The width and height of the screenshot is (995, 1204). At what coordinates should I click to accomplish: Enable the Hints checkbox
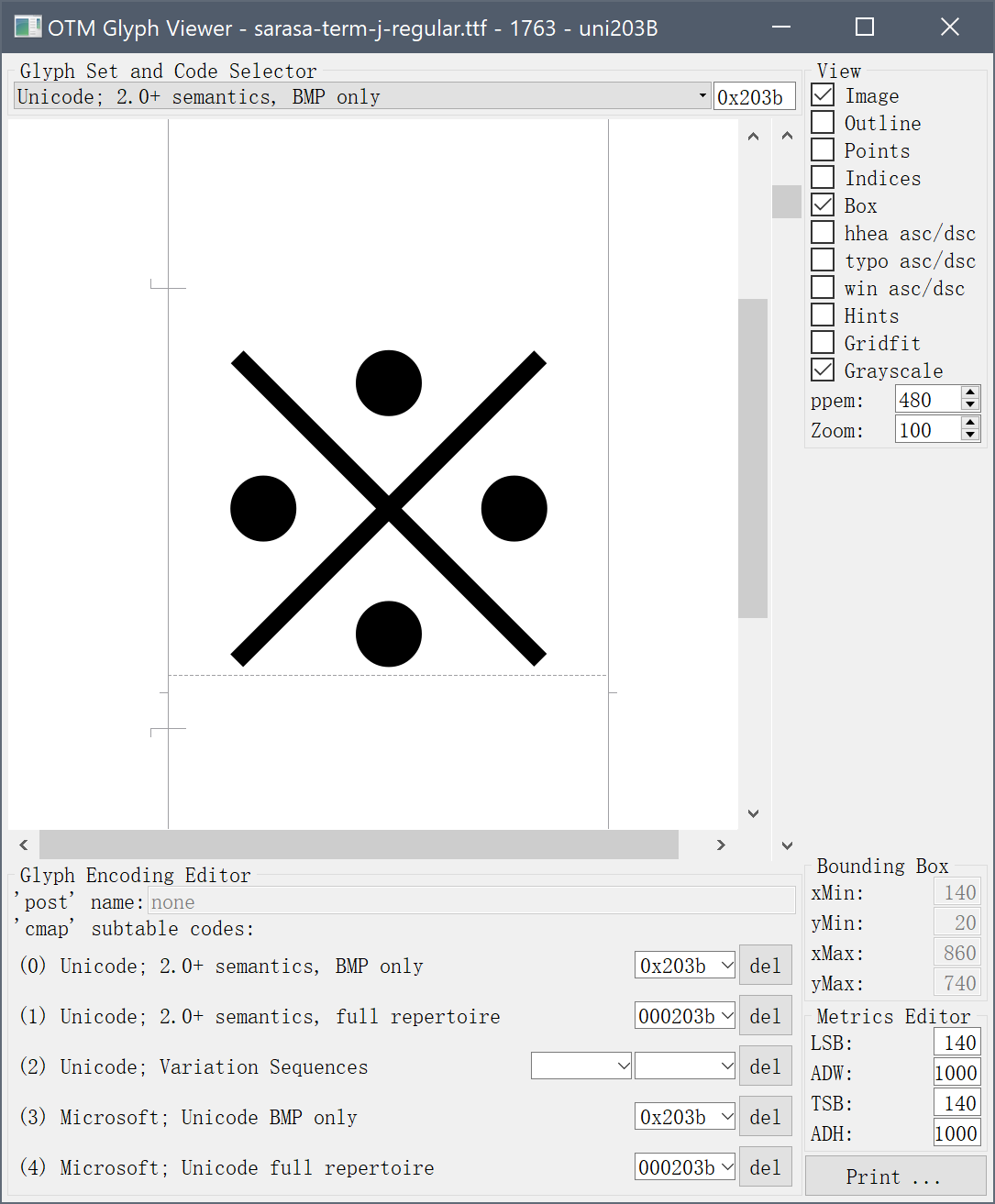[x=823, y=315]
